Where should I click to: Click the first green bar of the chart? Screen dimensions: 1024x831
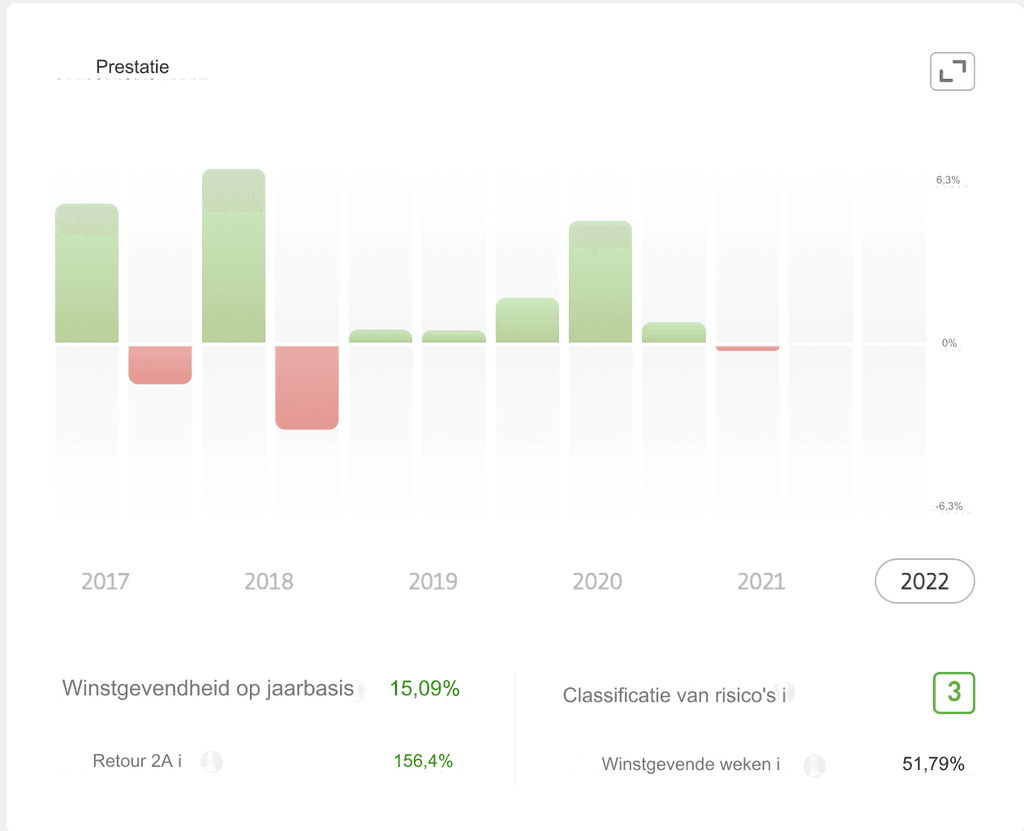87,273
